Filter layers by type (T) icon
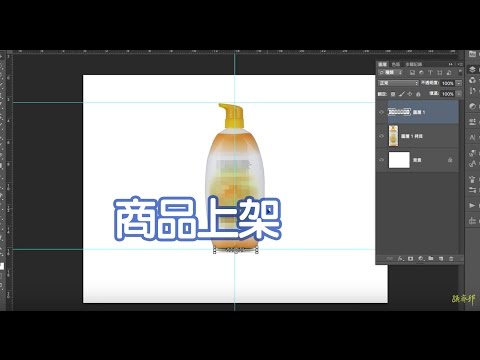The image size is (480, 360). click(430, 72)
